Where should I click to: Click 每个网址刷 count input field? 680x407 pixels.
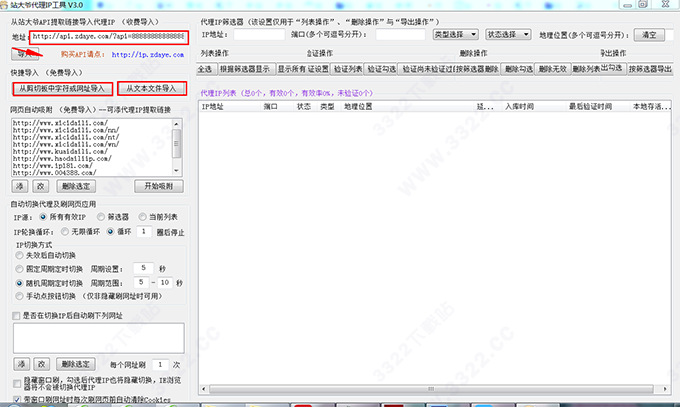click(160, 364)
